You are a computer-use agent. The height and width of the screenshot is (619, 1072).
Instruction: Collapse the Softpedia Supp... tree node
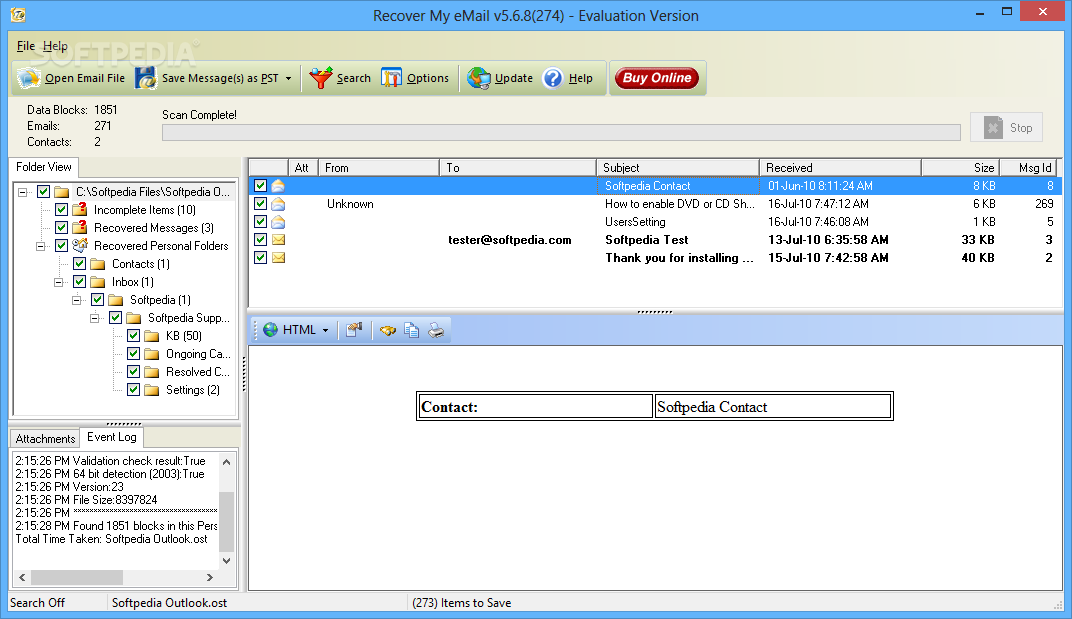95,318
